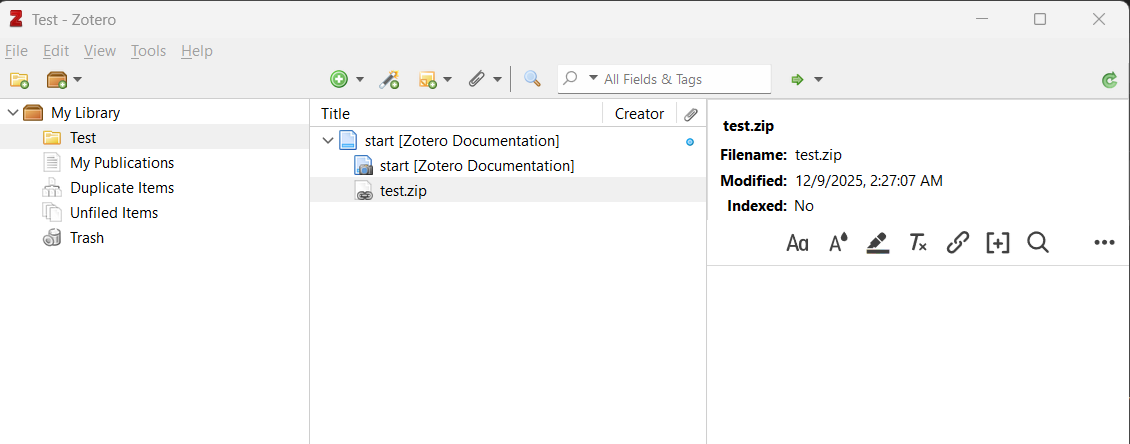Open the New Note dropdown arrow

448,79
